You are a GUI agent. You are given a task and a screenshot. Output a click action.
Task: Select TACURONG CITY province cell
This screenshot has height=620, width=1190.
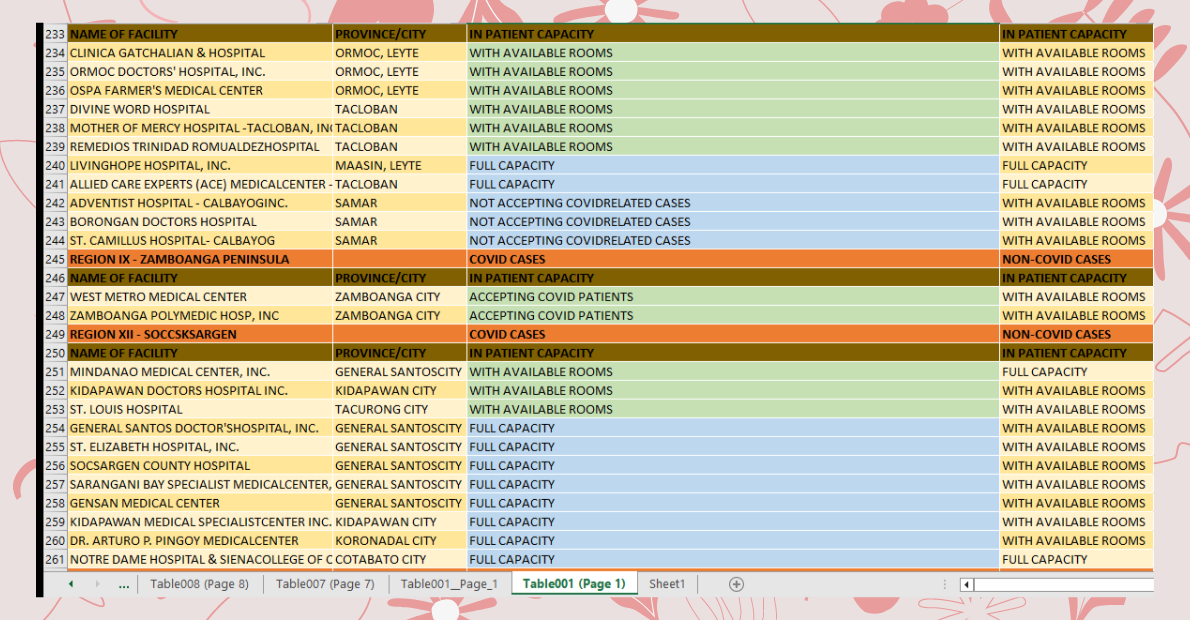point(399,409)
